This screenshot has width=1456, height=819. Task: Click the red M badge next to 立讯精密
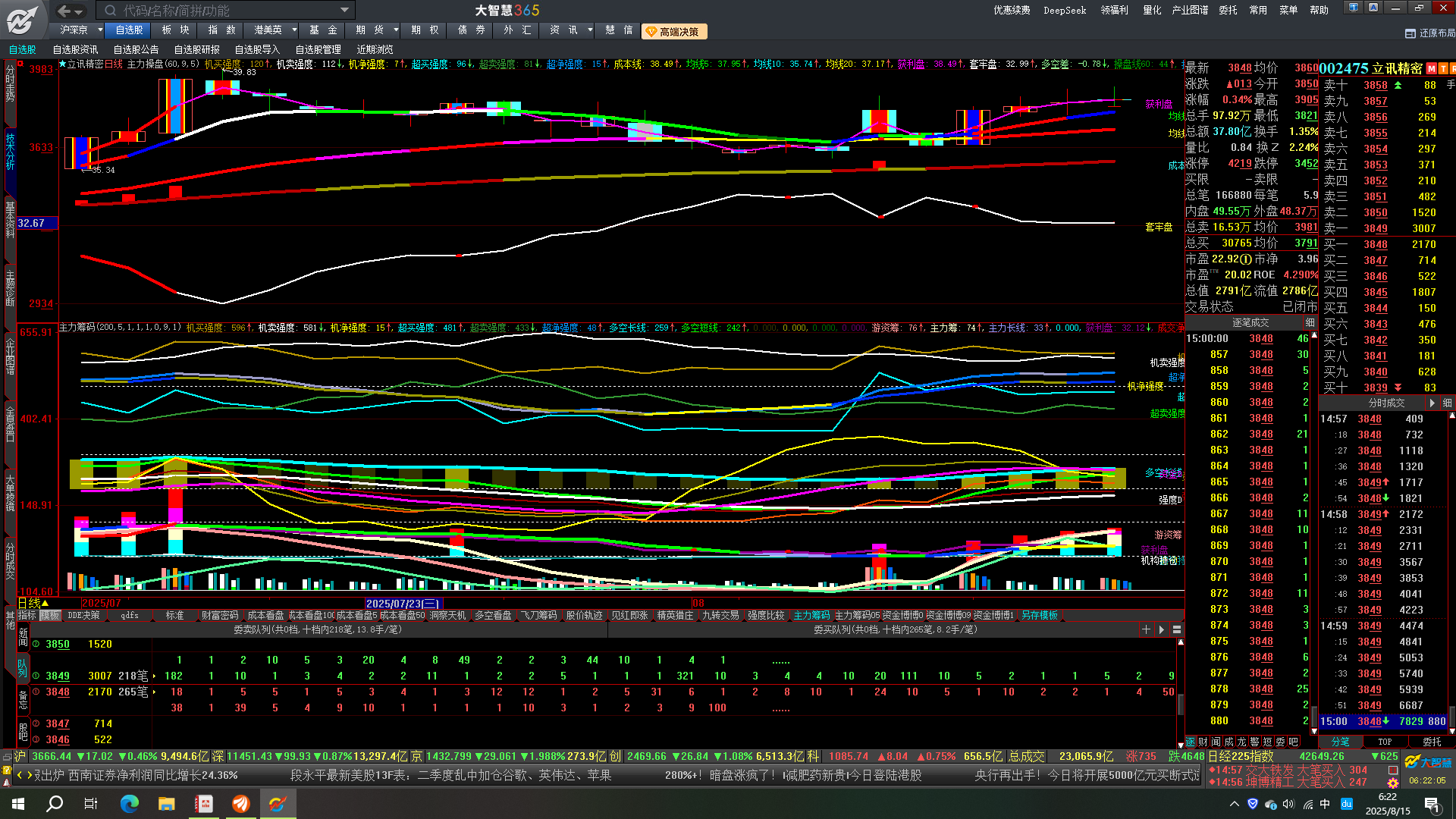tap(1432, 69)
